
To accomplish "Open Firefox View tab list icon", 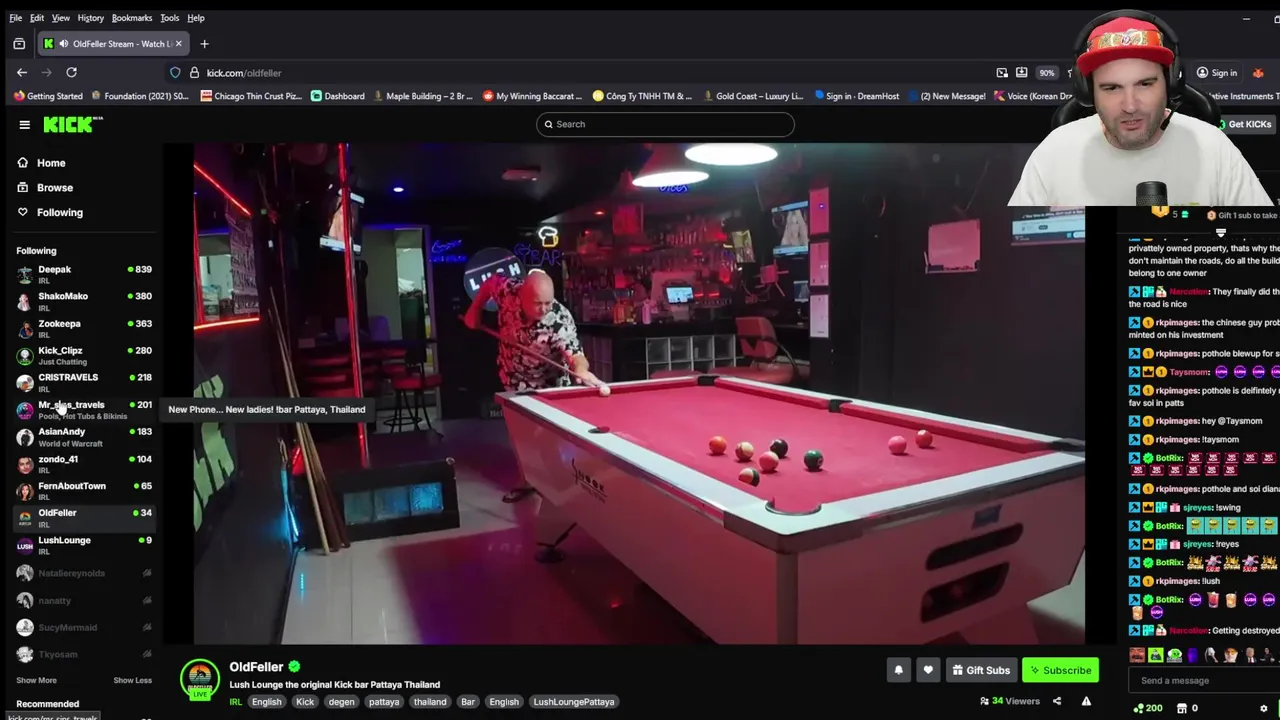I will point(19,44).
